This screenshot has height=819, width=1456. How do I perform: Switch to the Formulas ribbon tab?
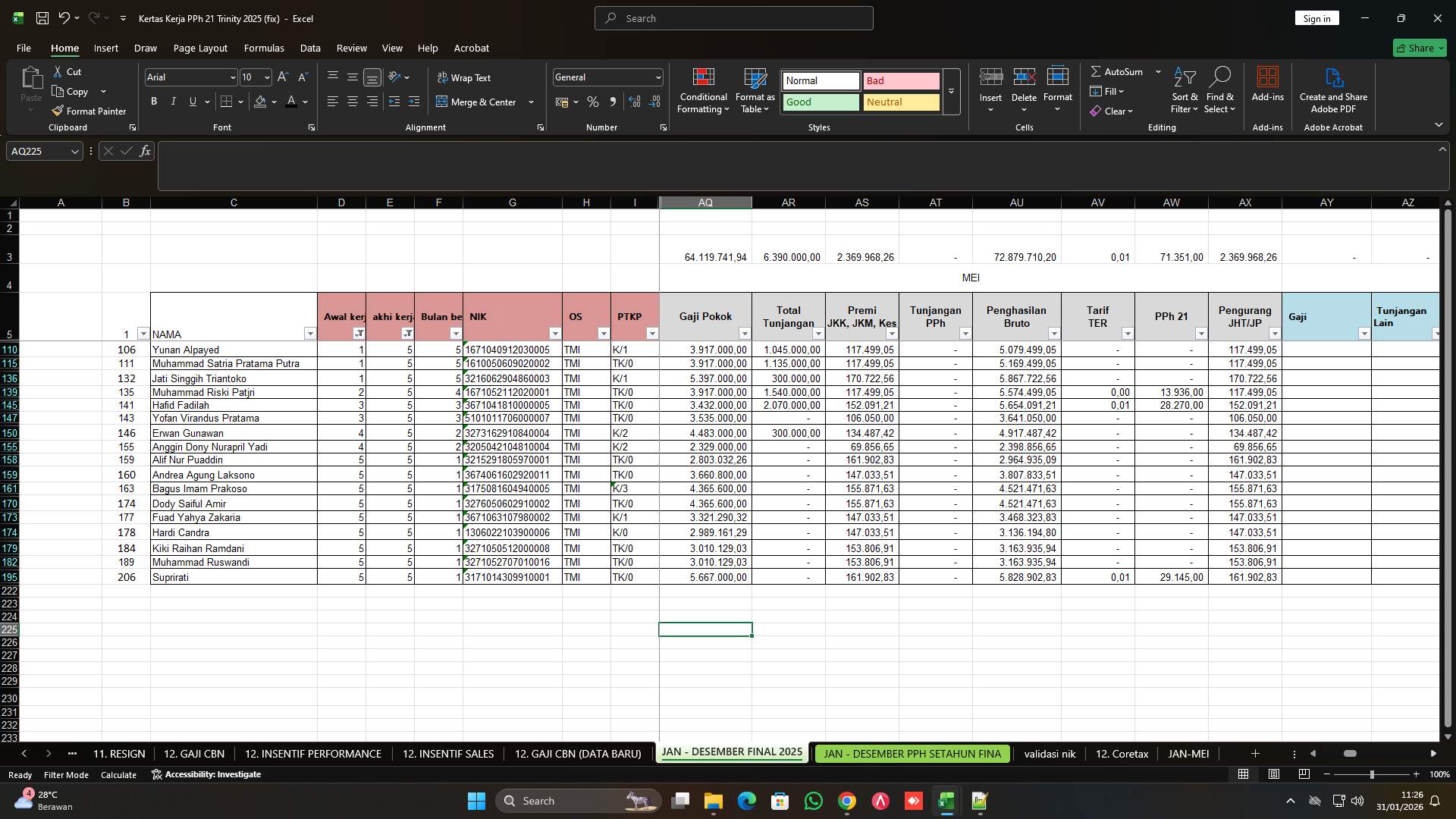click(264, 48)
